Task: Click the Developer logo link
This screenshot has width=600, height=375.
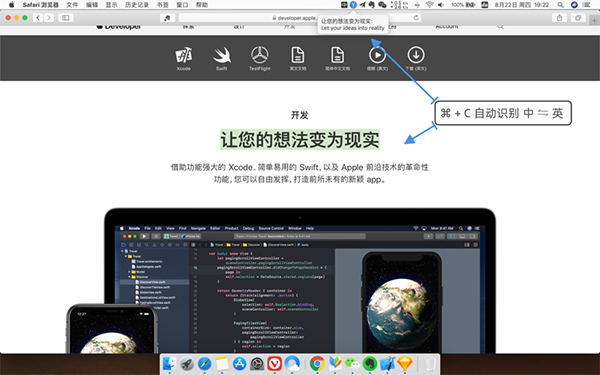Action: tap(119, 26)
